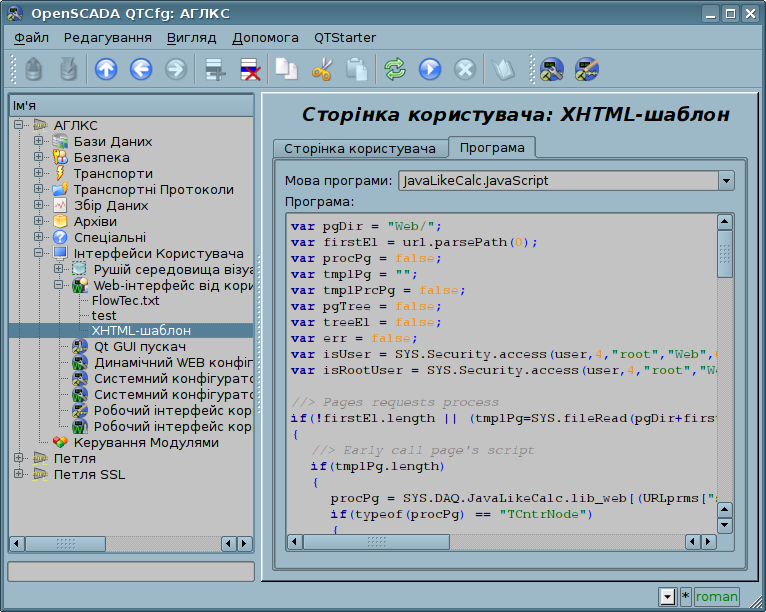766x612 pixels.
Task: Cut the item with the scissors icon
Action: point(321,69)
